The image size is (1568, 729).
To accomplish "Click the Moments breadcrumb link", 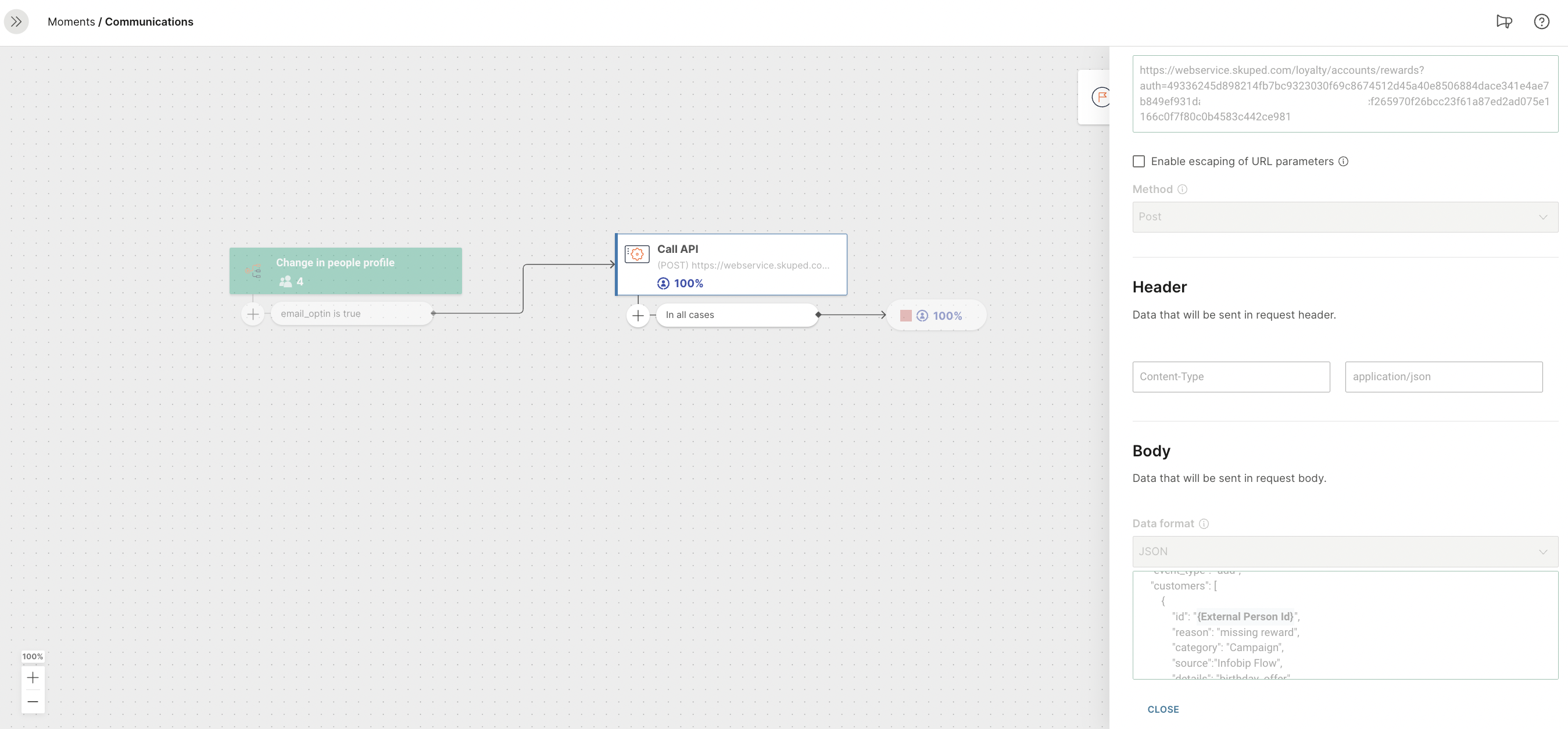I will click(x=71, y=22).
